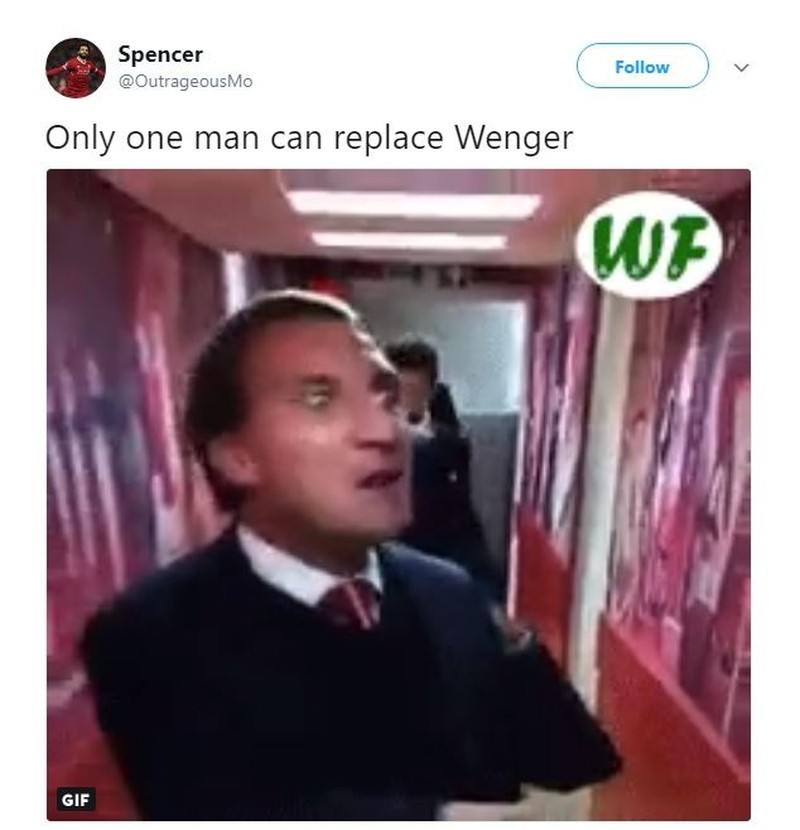Click the green WF watermark logo

[649, 246]
